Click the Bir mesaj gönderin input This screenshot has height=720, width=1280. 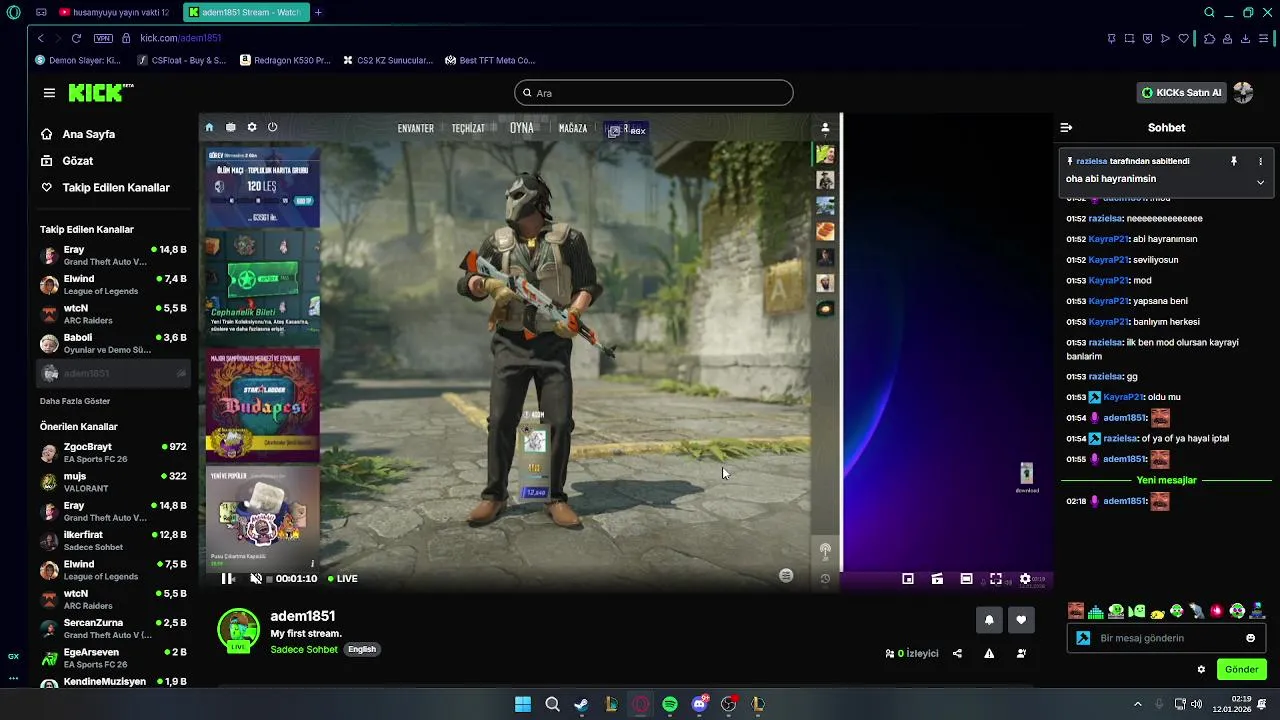1165,638
